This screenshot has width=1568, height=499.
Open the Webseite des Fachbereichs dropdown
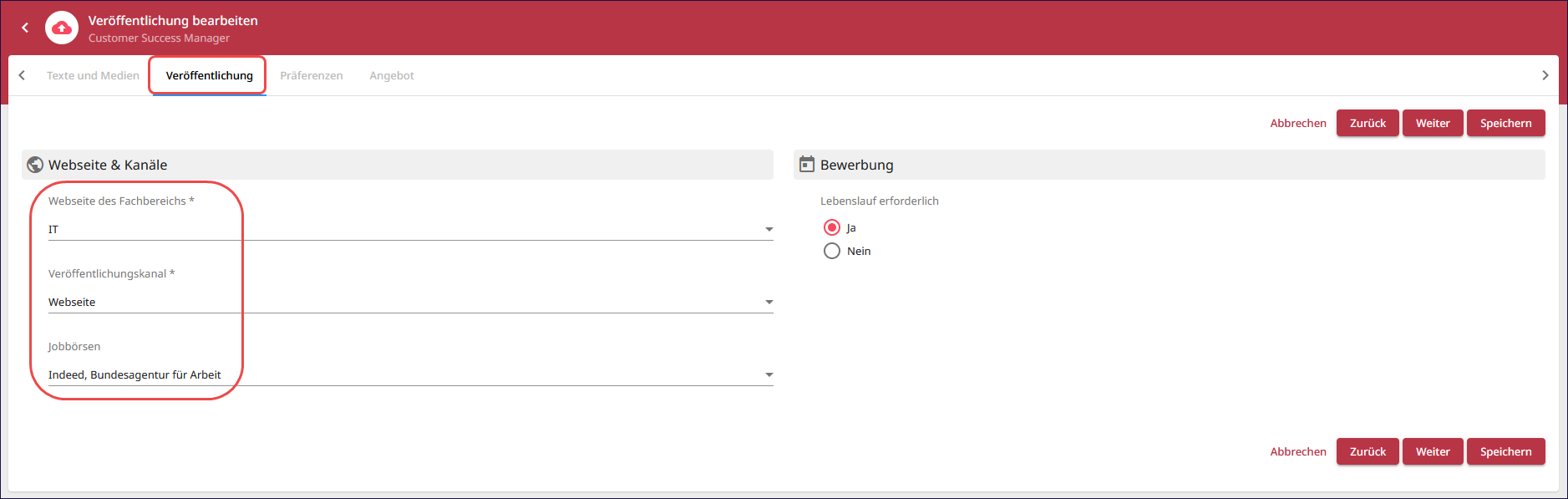[411, 229]
